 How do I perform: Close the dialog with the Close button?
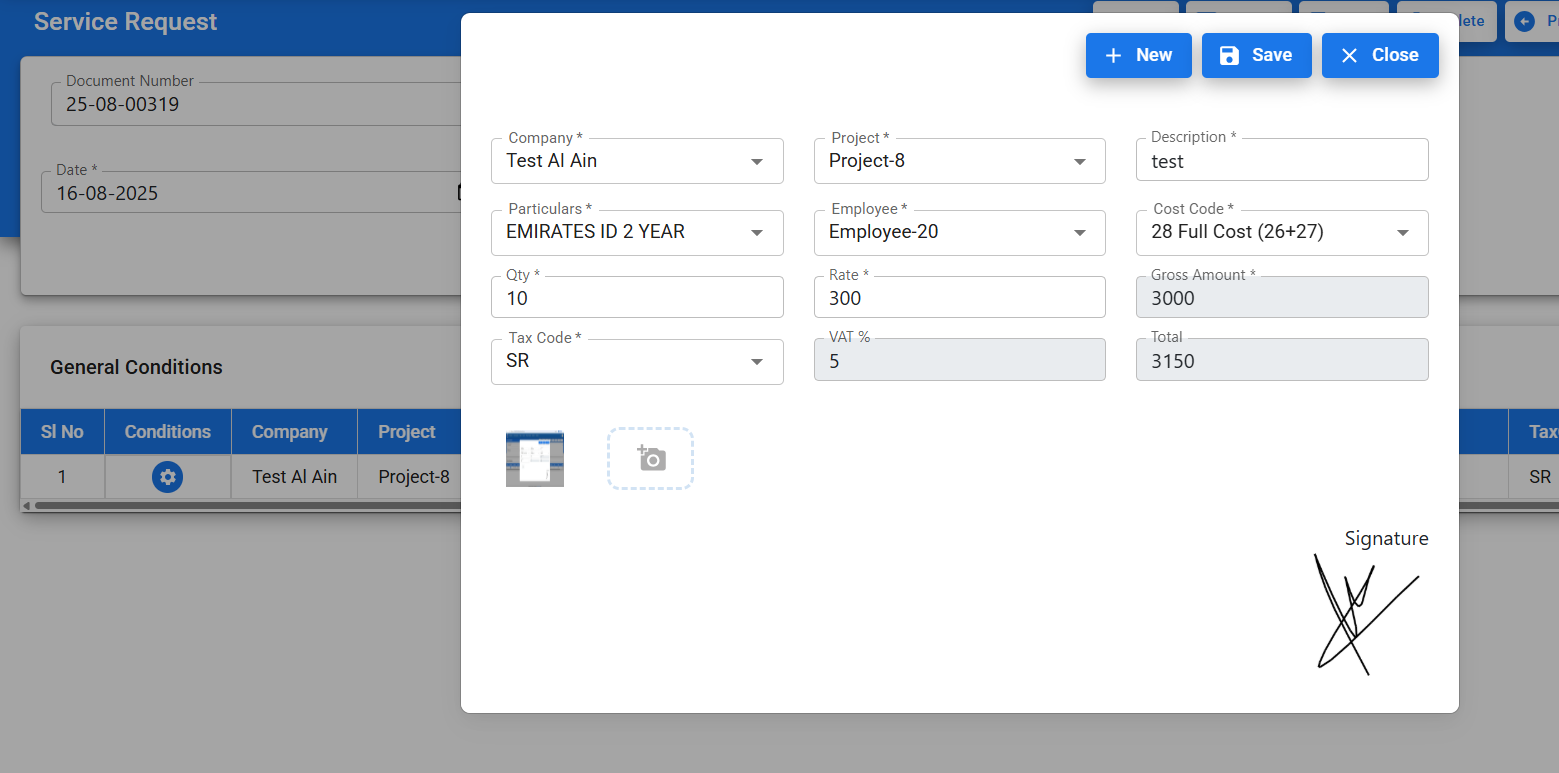[x=1380, y=55]
